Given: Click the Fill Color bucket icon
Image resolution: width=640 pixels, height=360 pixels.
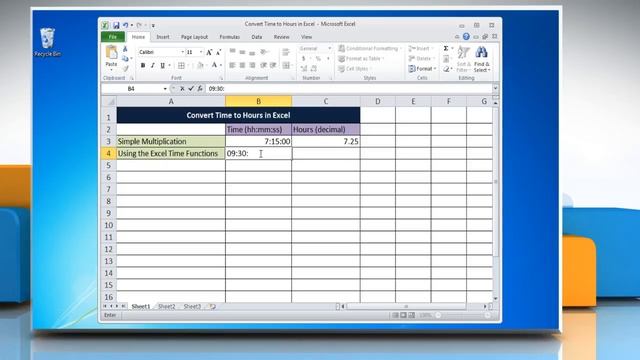Looking at the screenshot, I should point(200,65).
